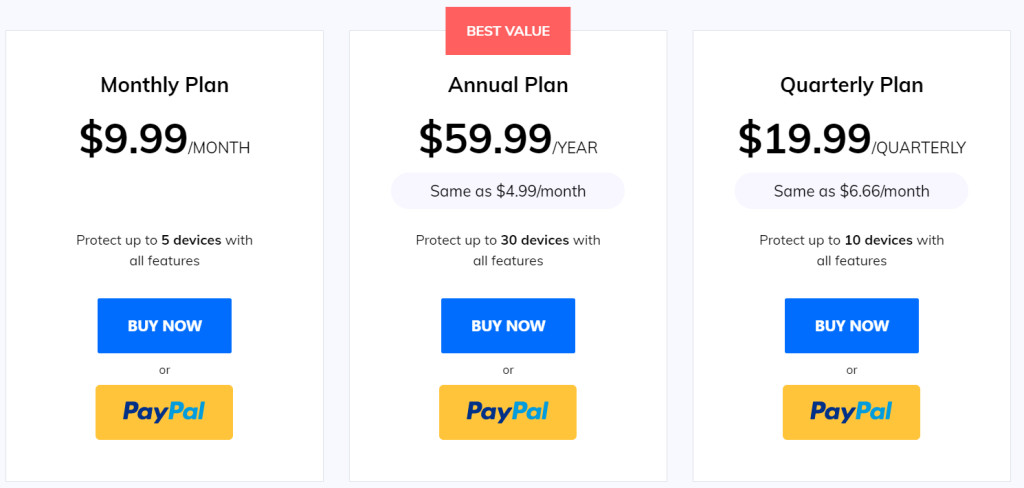Image resolution: width=1024 pixels, height=488 pixels.
Task: Pay with PayPal for Monthly Plan
Action: click(x=165, y=412)
